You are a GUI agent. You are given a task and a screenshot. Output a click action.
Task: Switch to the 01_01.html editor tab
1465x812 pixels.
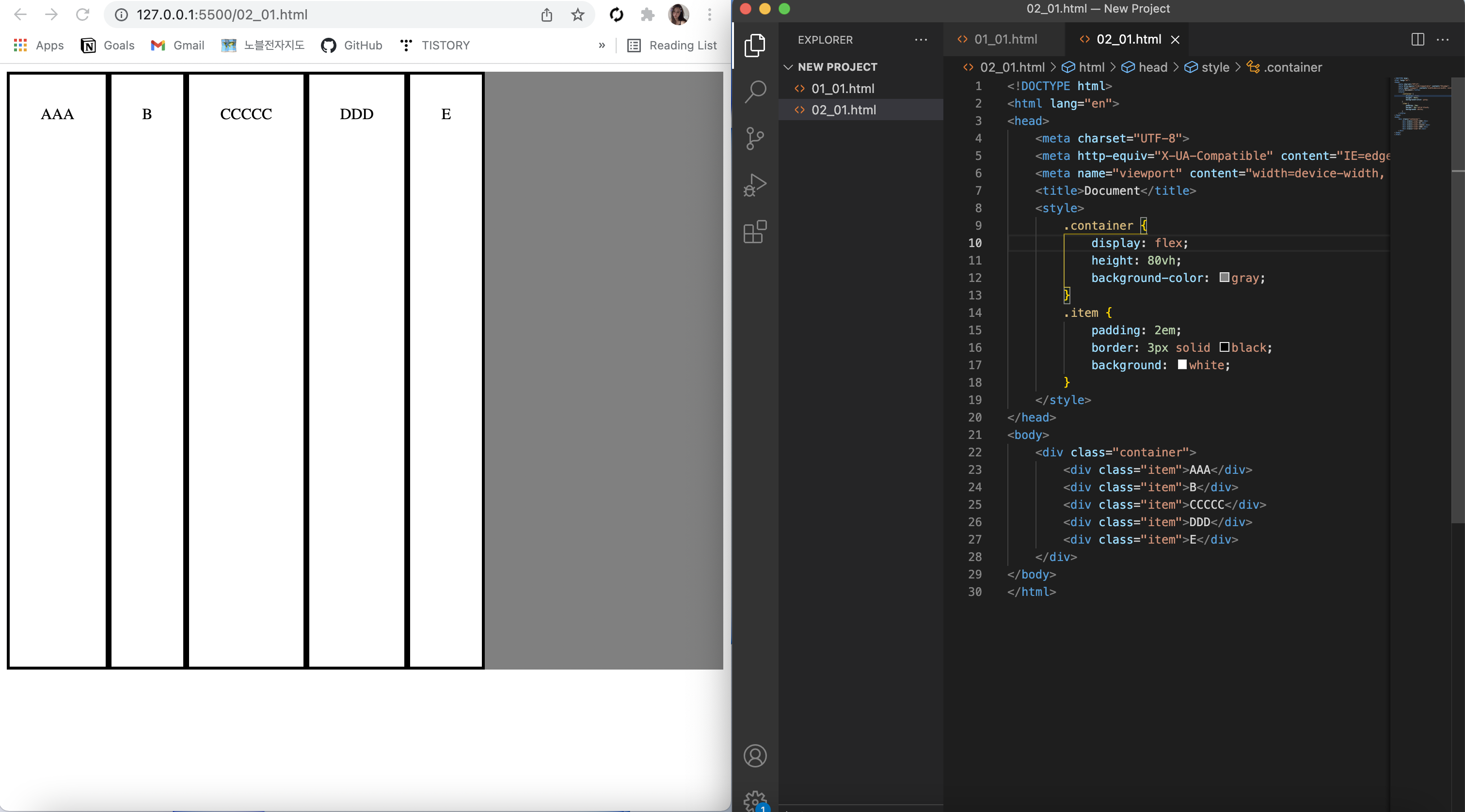click(1004, 39)
